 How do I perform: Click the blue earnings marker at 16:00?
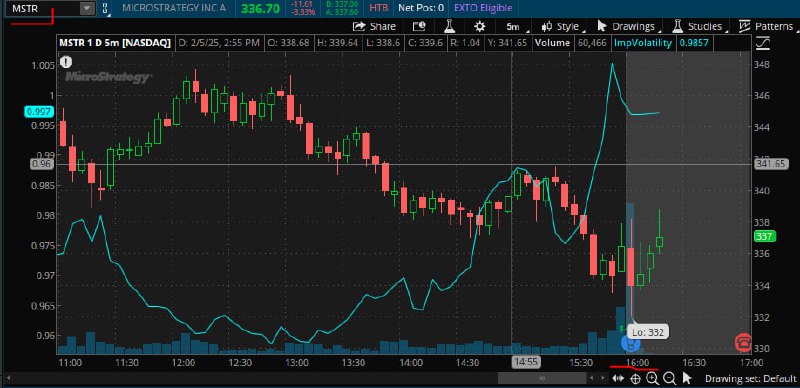[631, 343]
